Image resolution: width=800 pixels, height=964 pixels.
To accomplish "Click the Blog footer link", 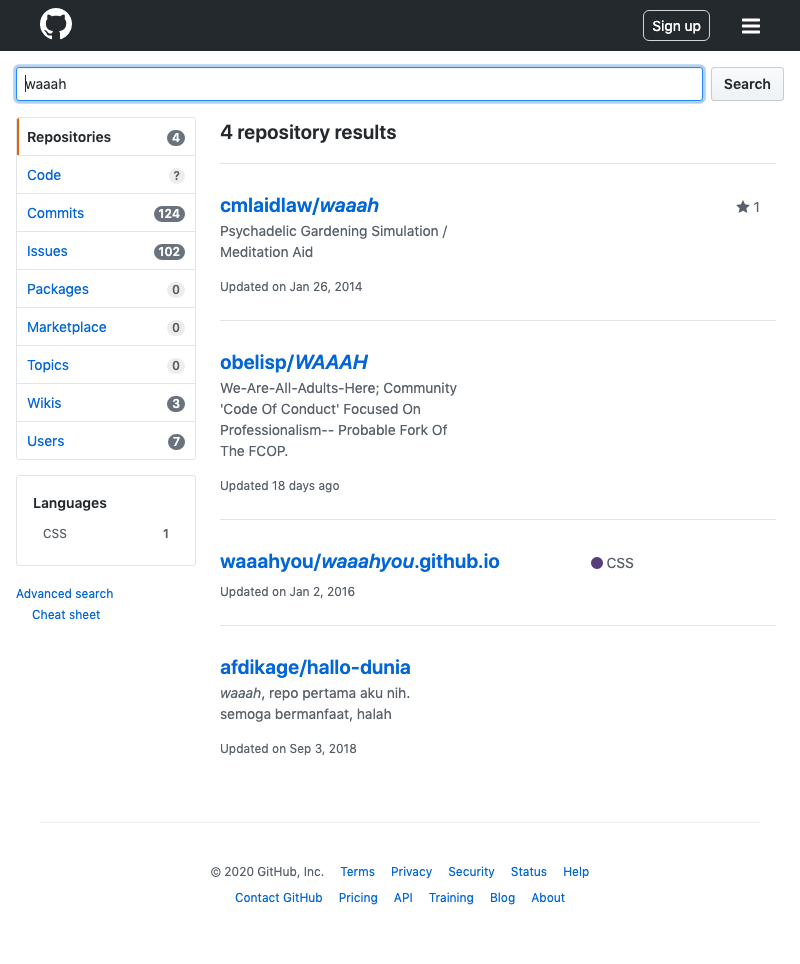I will 502,898.
